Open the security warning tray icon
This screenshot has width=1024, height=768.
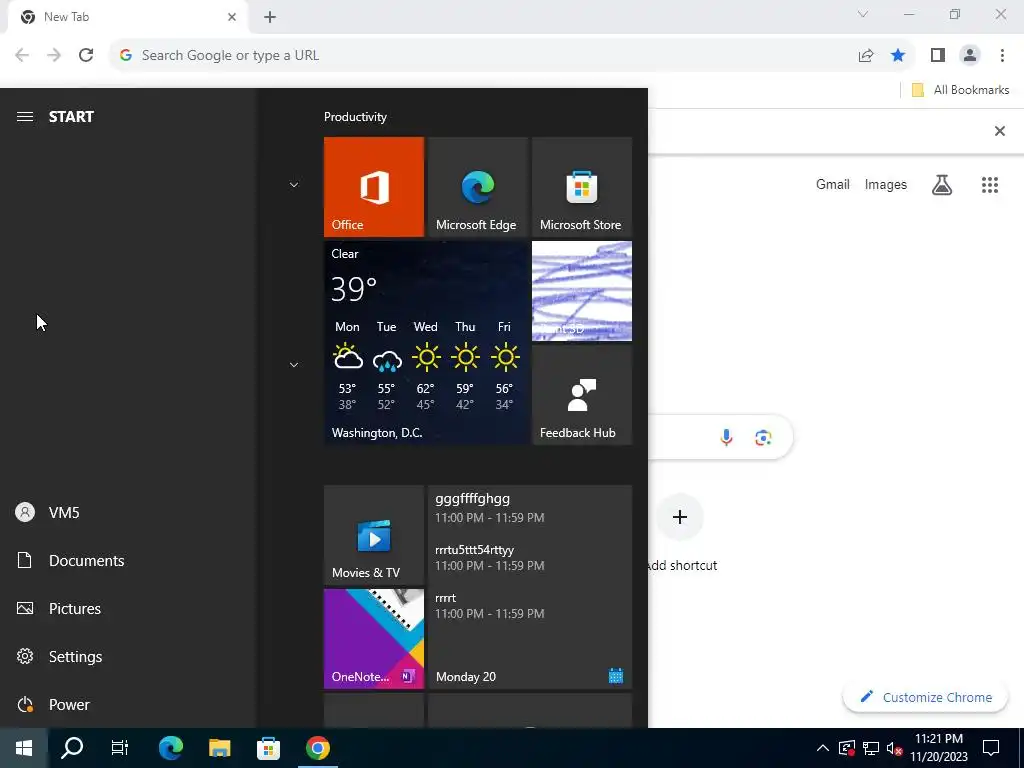(846, 748)
